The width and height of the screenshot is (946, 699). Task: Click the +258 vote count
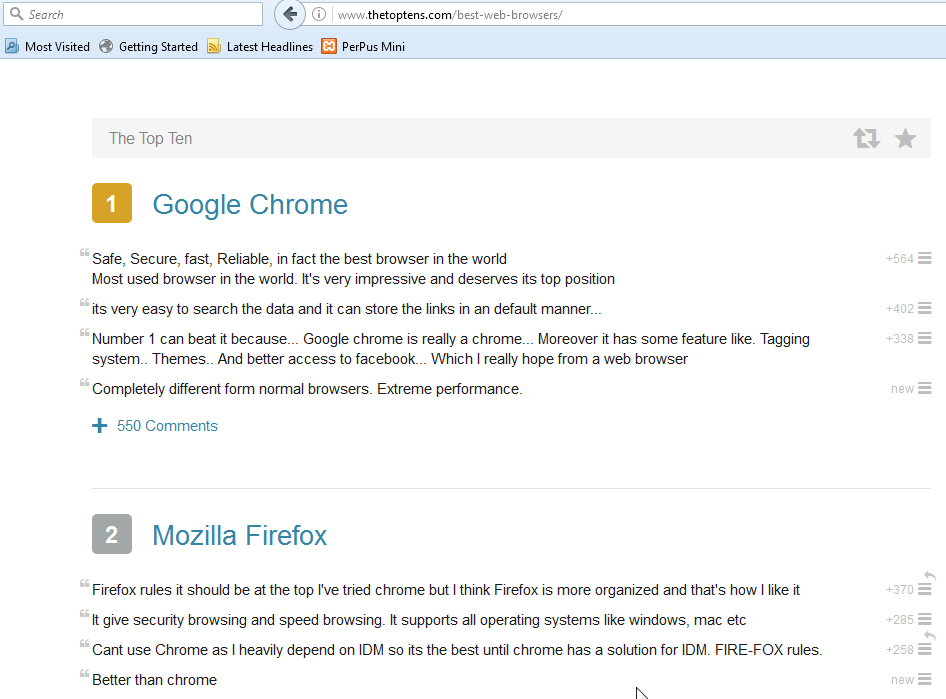click(900, 650)
